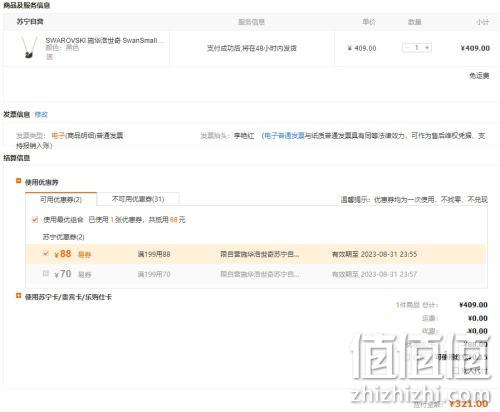
Task: Click the 修改 link beside 发票信息
Action: point(41,115)
